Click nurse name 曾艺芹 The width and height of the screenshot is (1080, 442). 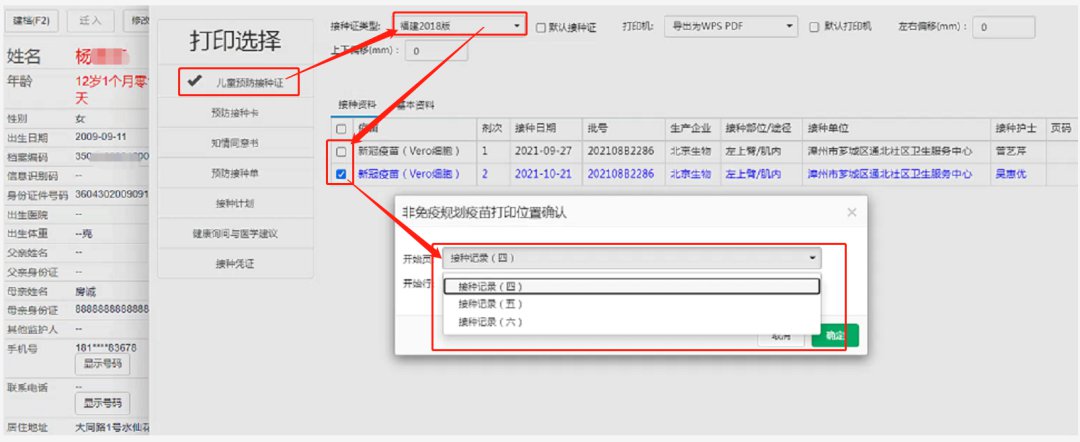click(1010, 151)
